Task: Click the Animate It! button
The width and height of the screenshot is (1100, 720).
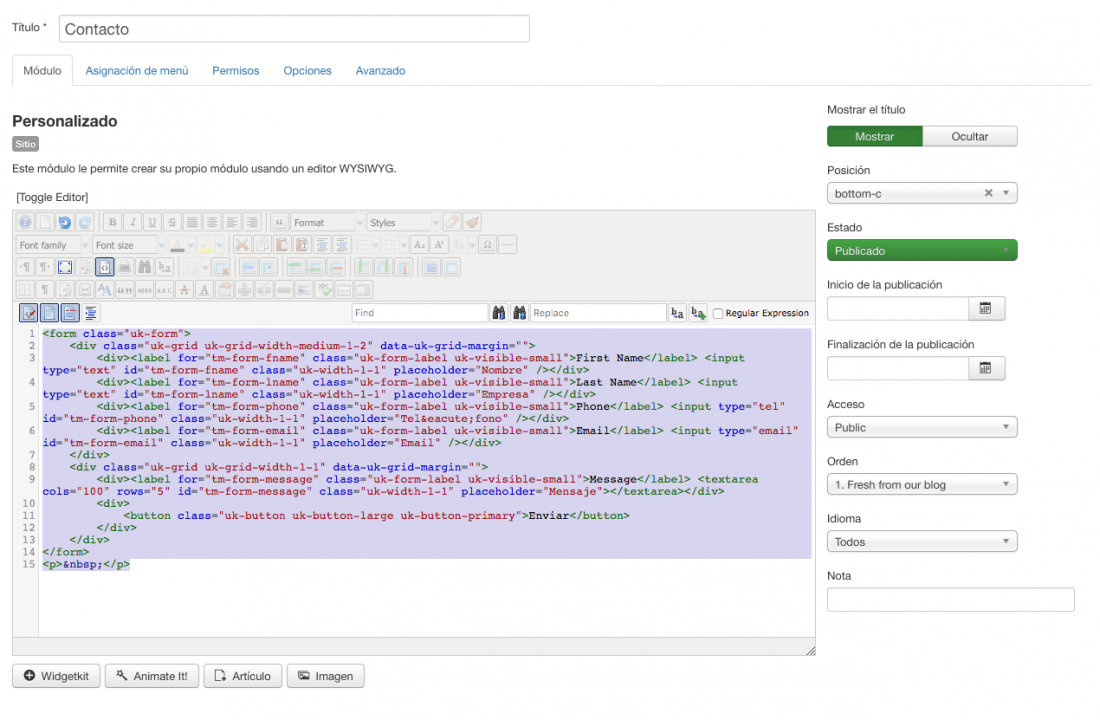Action: (x=152, y=676)
